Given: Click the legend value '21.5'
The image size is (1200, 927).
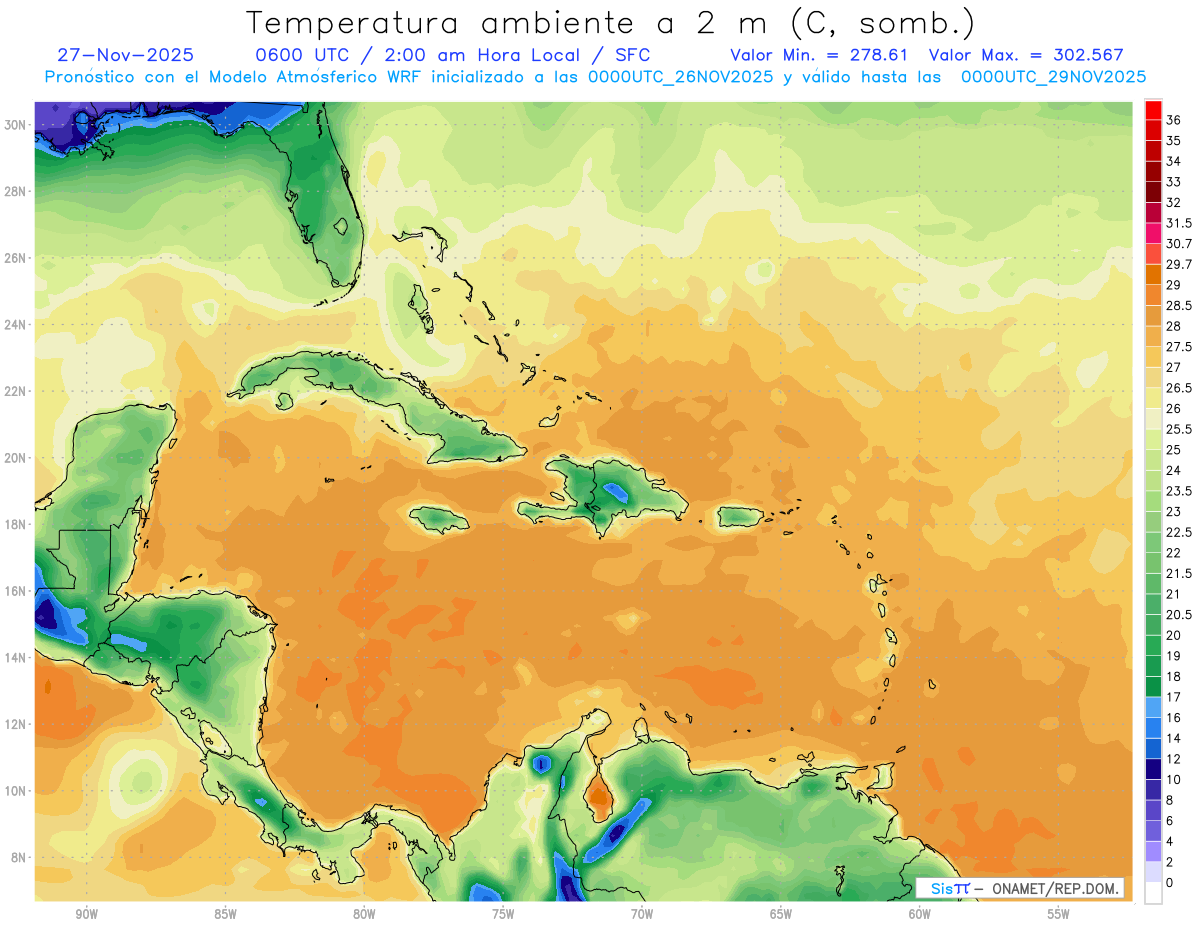Looking at the screenshot, I should tap(1179, 574).
